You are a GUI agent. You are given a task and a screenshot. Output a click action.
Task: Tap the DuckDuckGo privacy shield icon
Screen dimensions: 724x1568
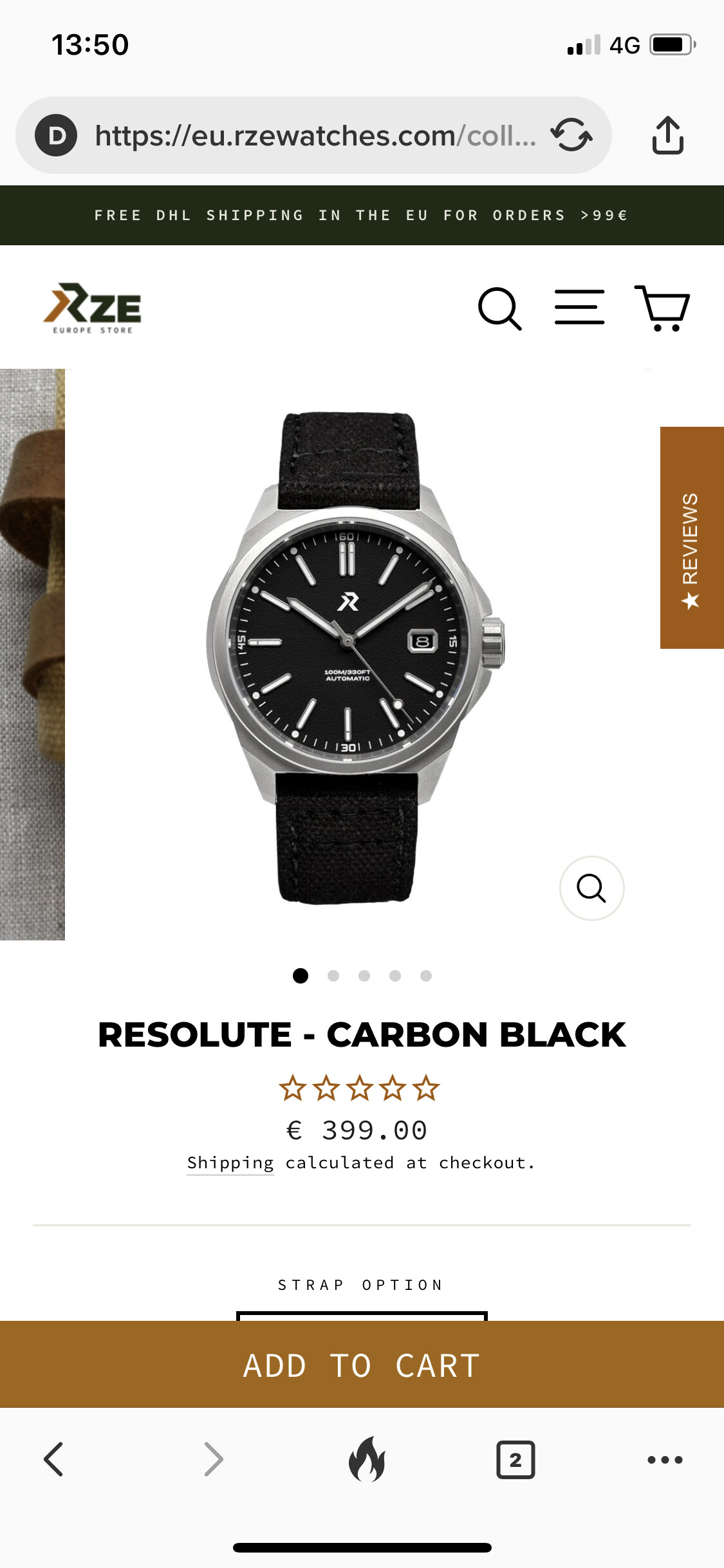(x=56, y=135)
